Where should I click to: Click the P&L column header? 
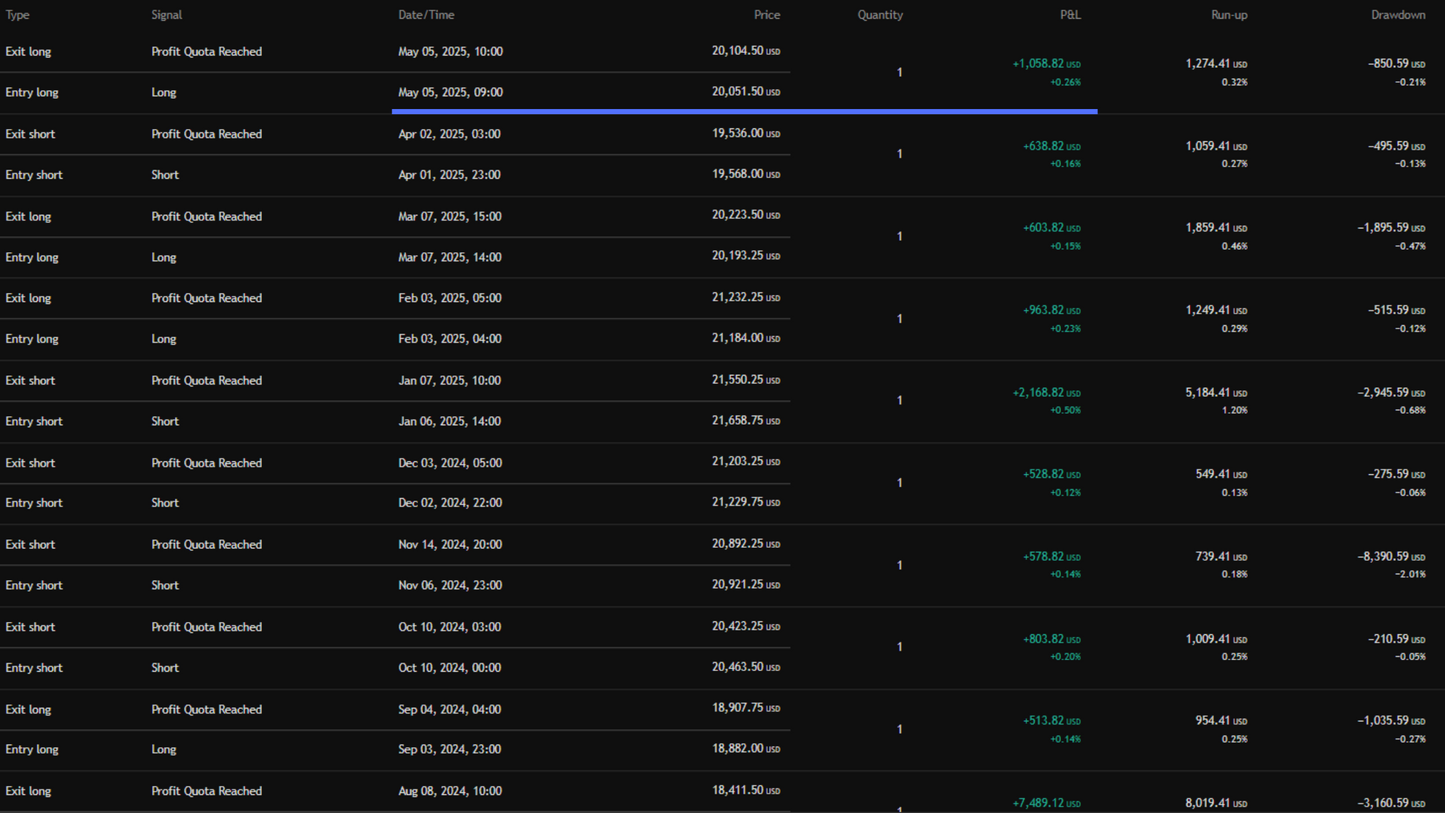click(x=1070, y=15)
